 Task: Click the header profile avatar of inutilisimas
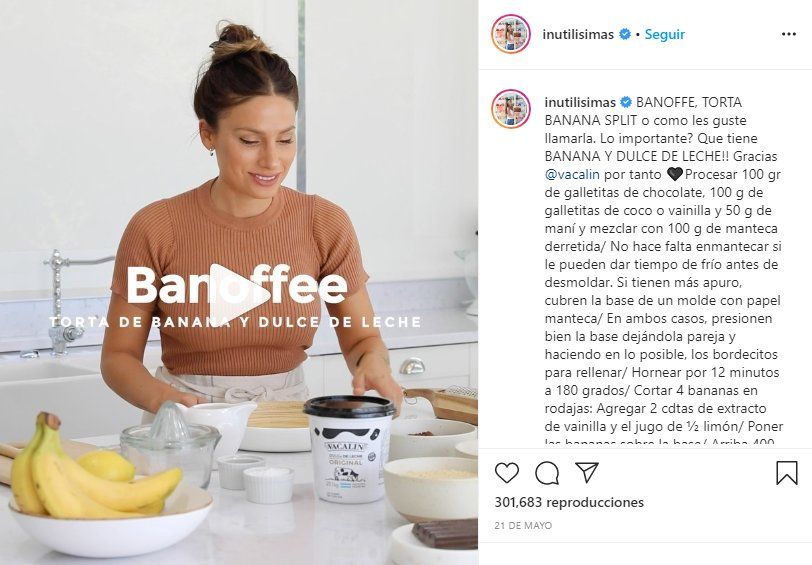tap(511, 34)
